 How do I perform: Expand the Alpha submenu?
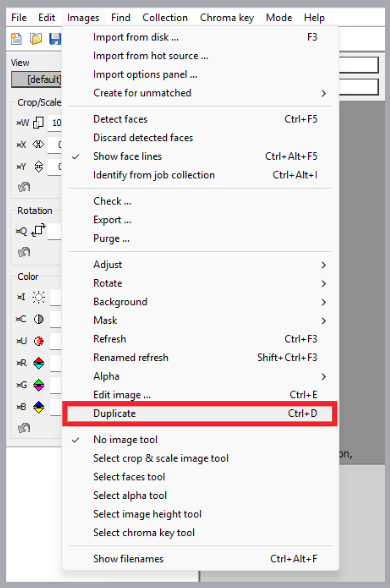[200, 376]
